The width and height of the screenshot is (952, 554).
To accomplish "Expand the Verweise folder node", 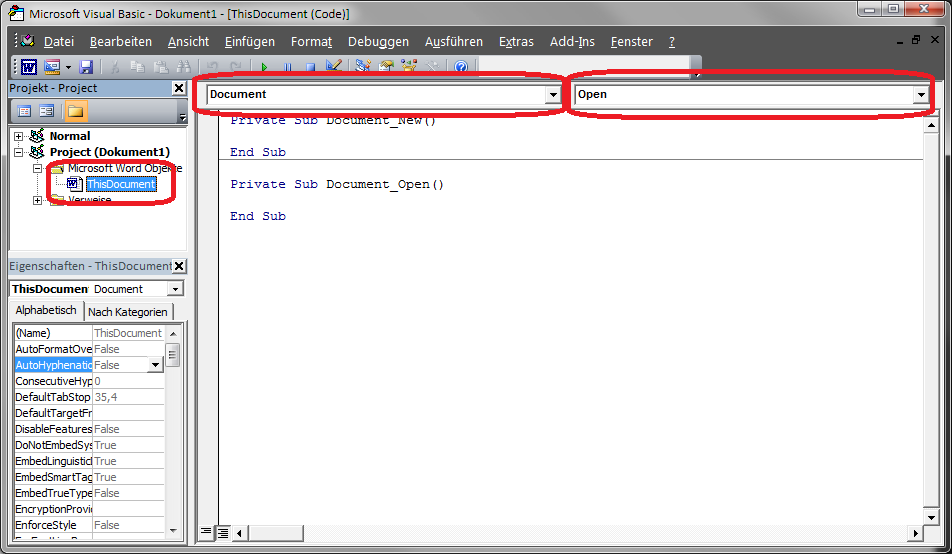I will pos(38,200).
